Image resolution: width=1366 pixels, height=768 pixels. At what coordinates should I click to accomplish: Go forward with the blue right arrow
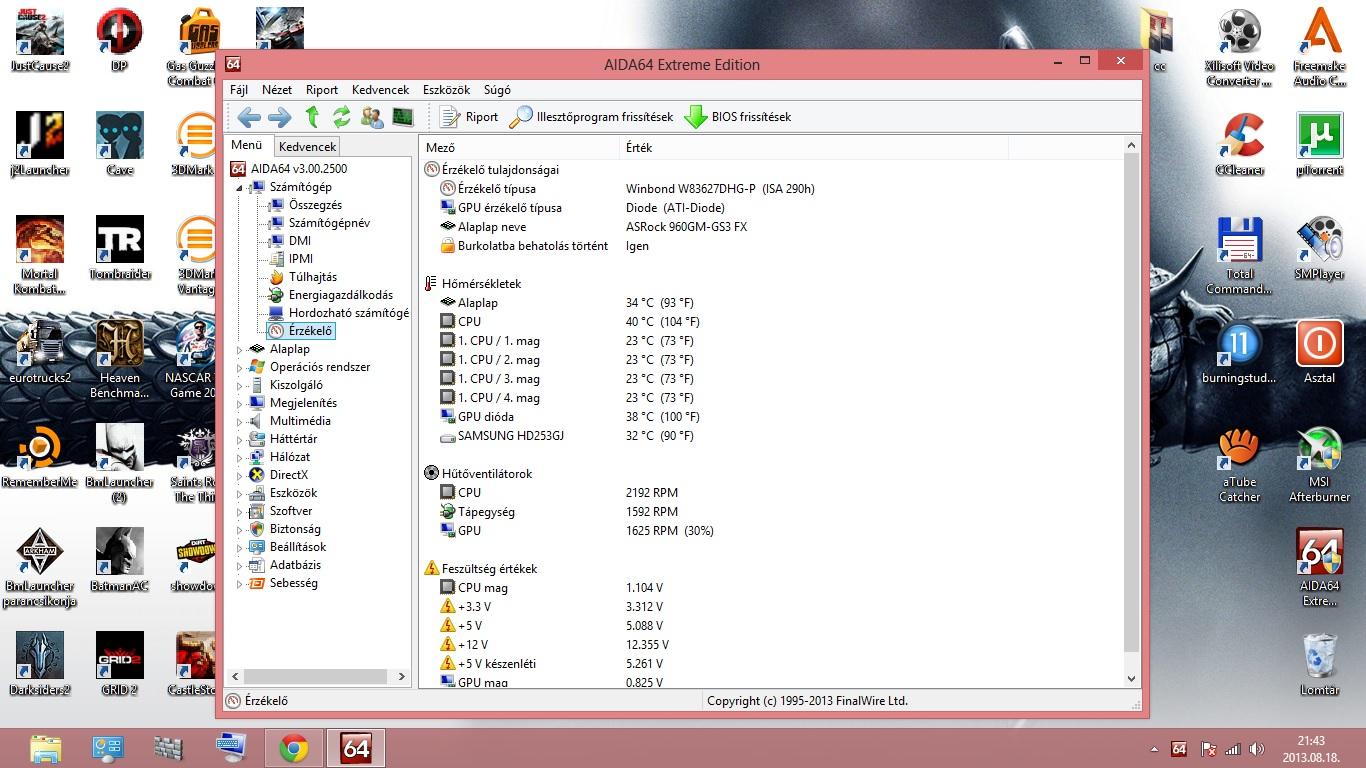pos(280,117)
